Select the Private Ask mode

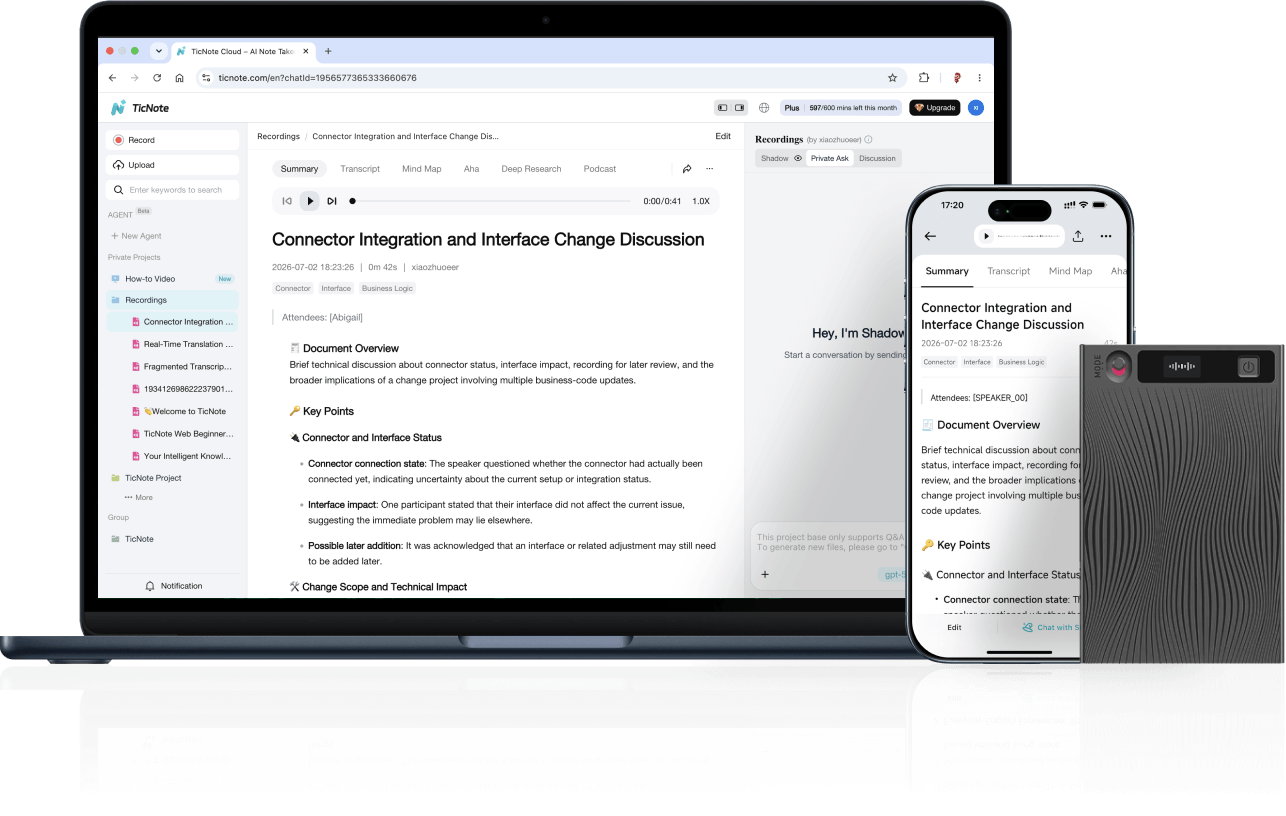[830, 158]
